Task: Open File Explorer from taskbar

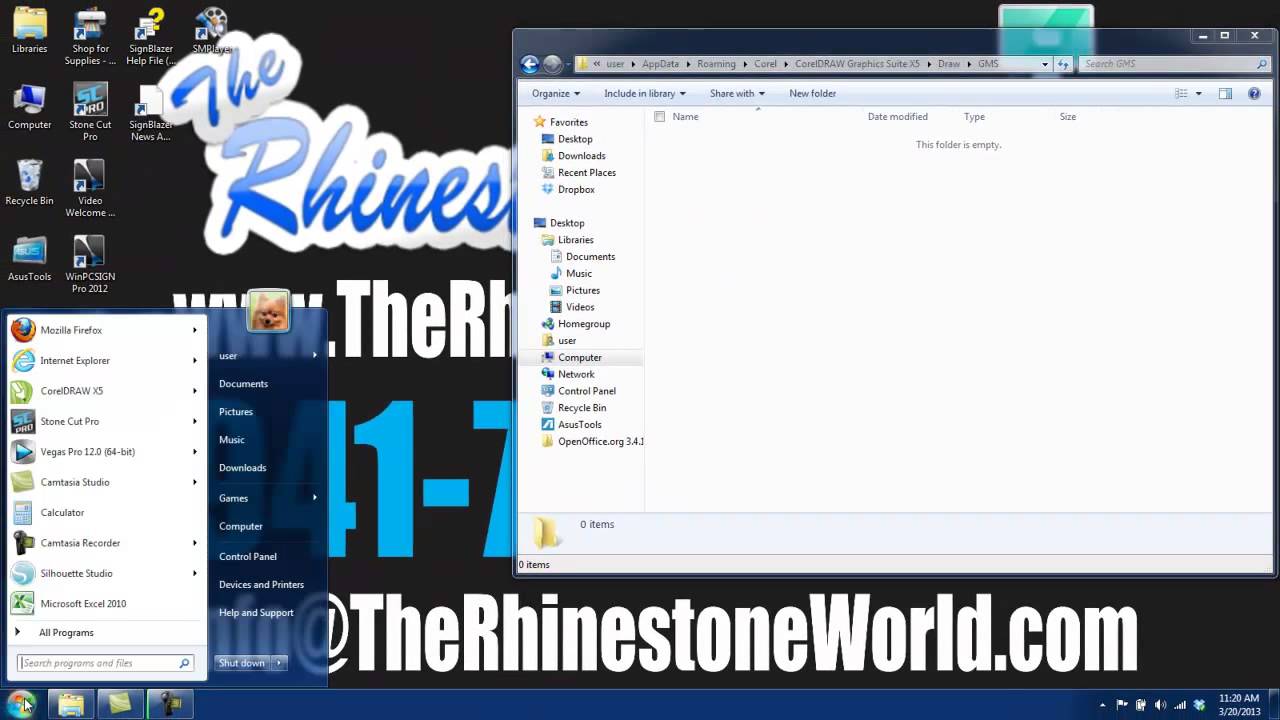Action: click(x=71, y=704)
